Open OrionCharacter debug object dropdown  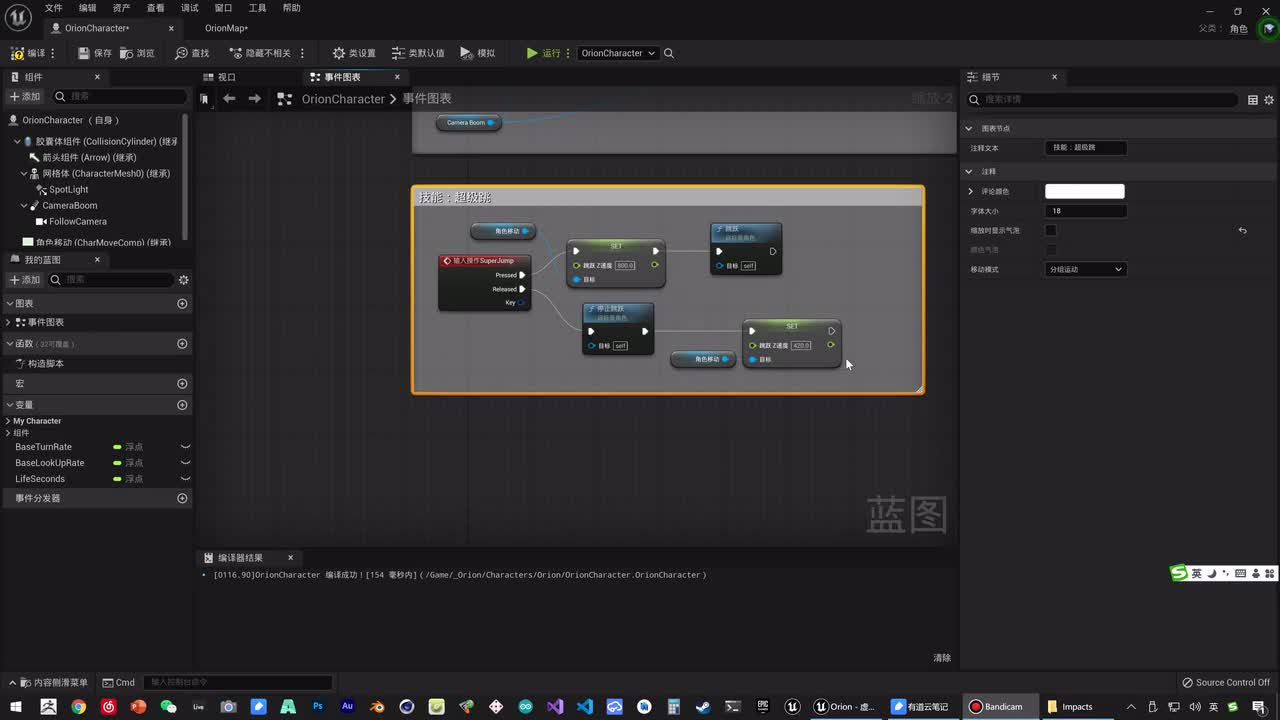617,53
